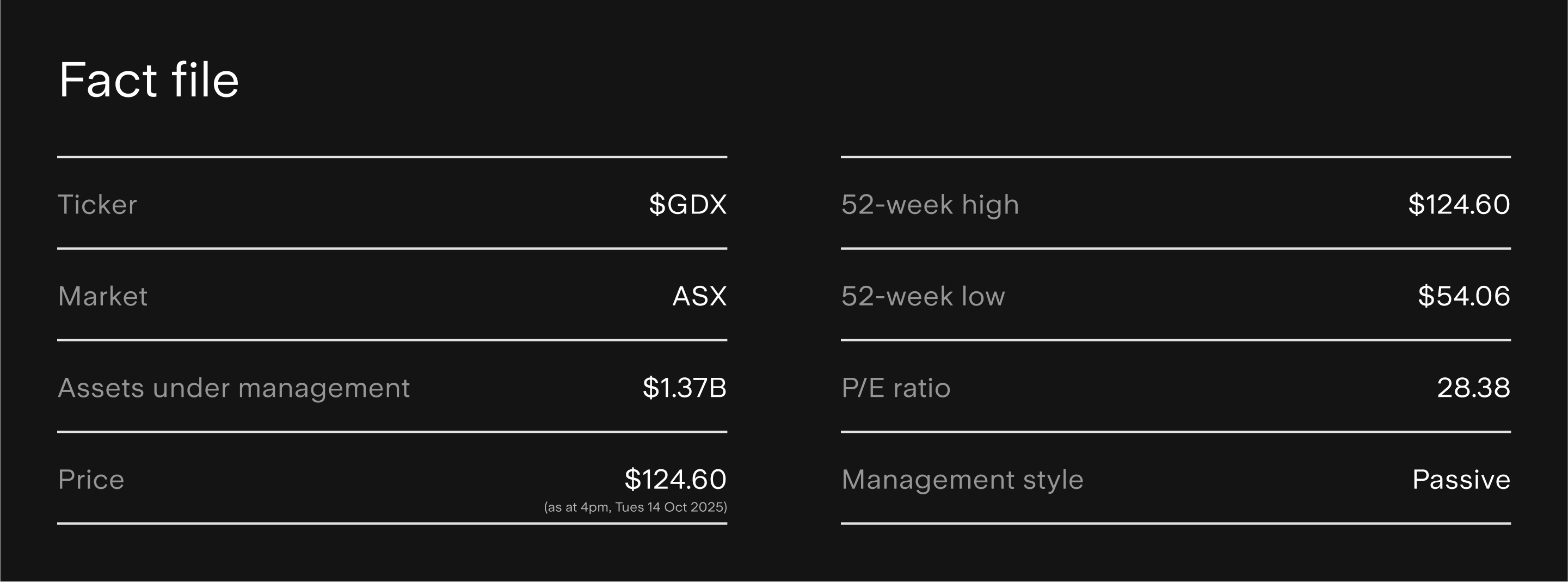Click the $54.06 52-week low value
The width and height of the screenshot is (1568, 582).
1464,297
